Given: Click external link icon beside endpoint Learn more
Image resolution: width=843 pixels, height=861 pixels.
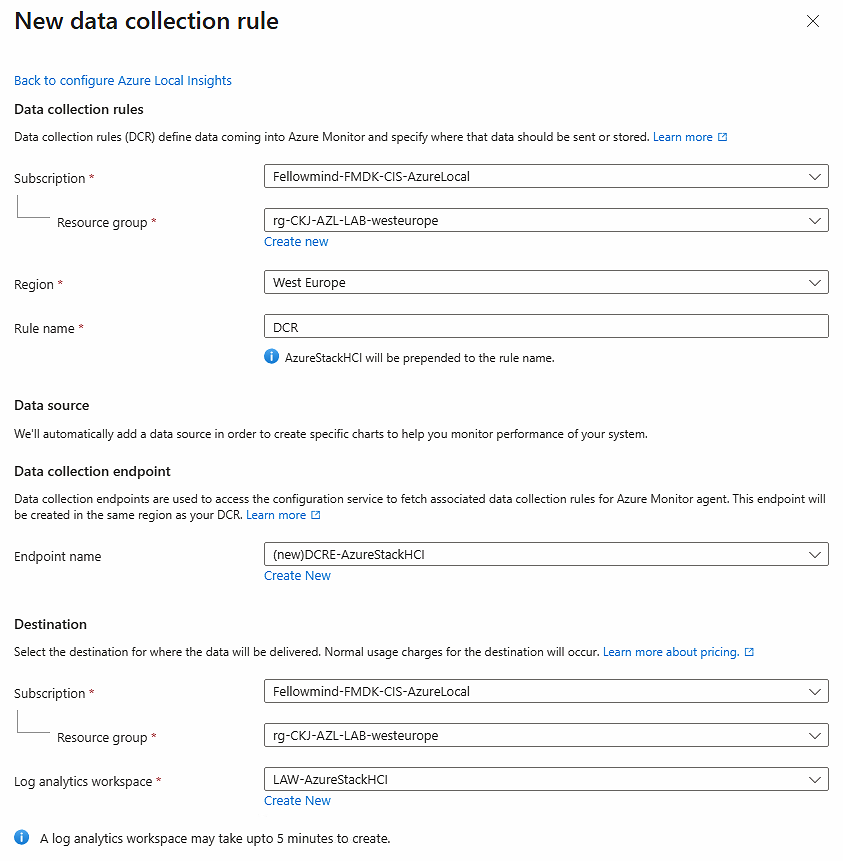Looking at the screenshot, I should point(316,515).
